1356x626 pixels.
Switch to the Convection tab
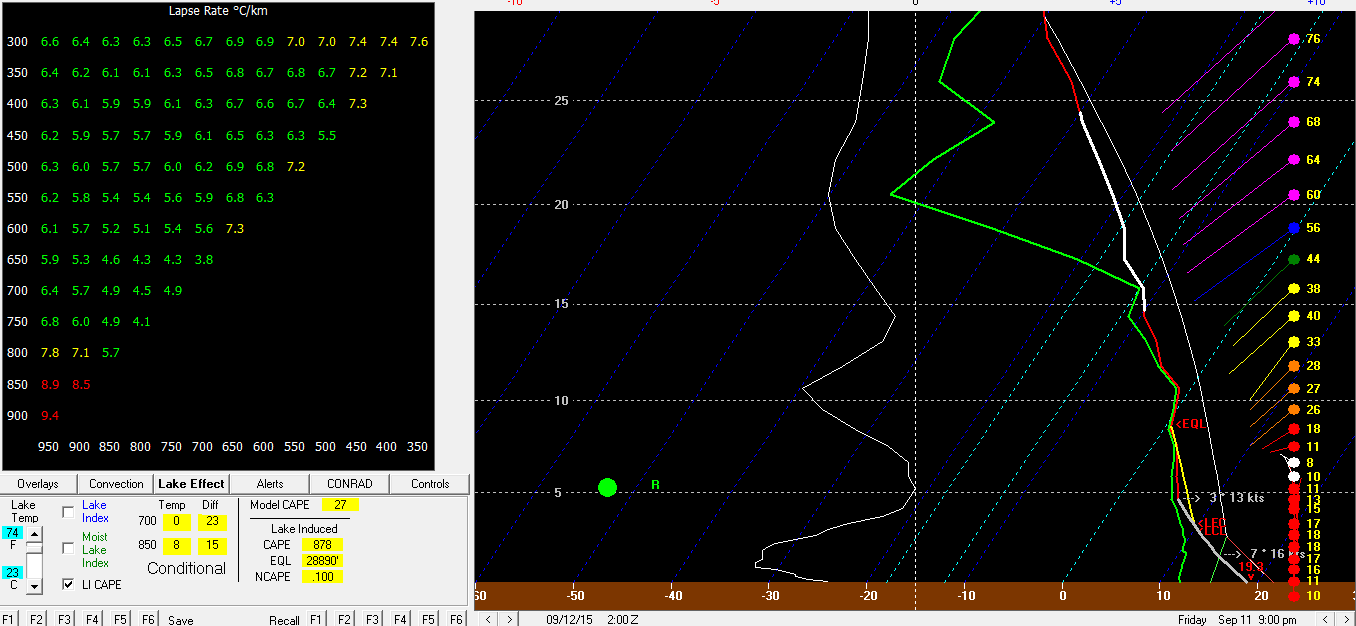pyautogui.click(x=116, y=484)
